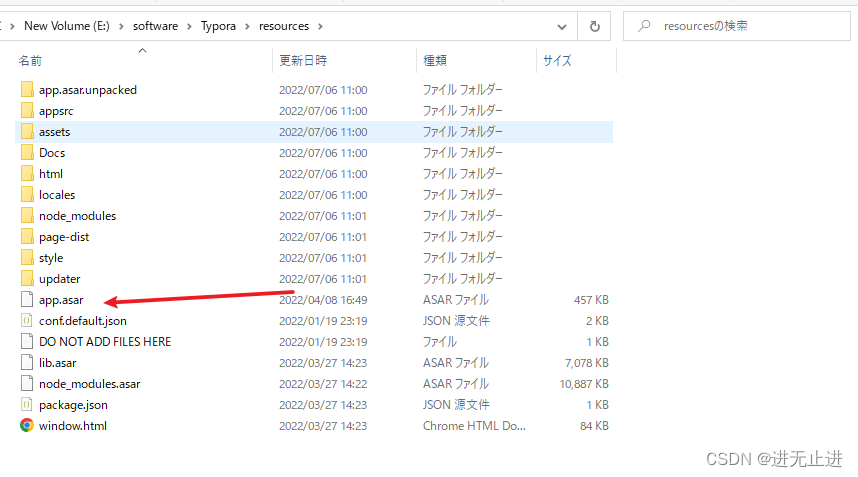The height and width of the screenshot is (477, 858).
Task: Select the app.asar file name
Action: pos(61,300)
